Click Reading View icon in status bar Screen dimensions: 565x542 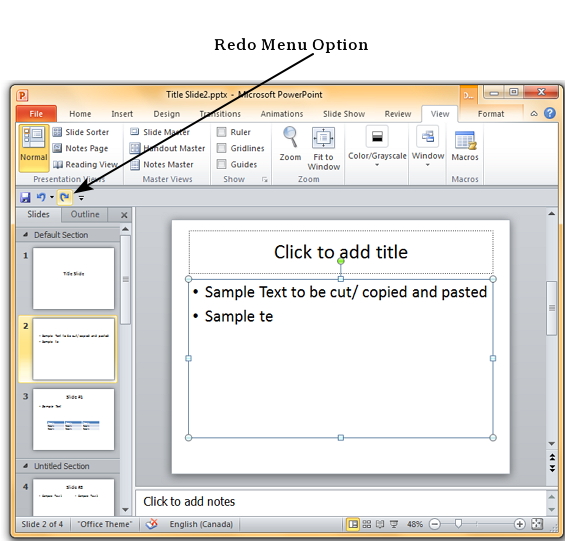tap(380, 524)
